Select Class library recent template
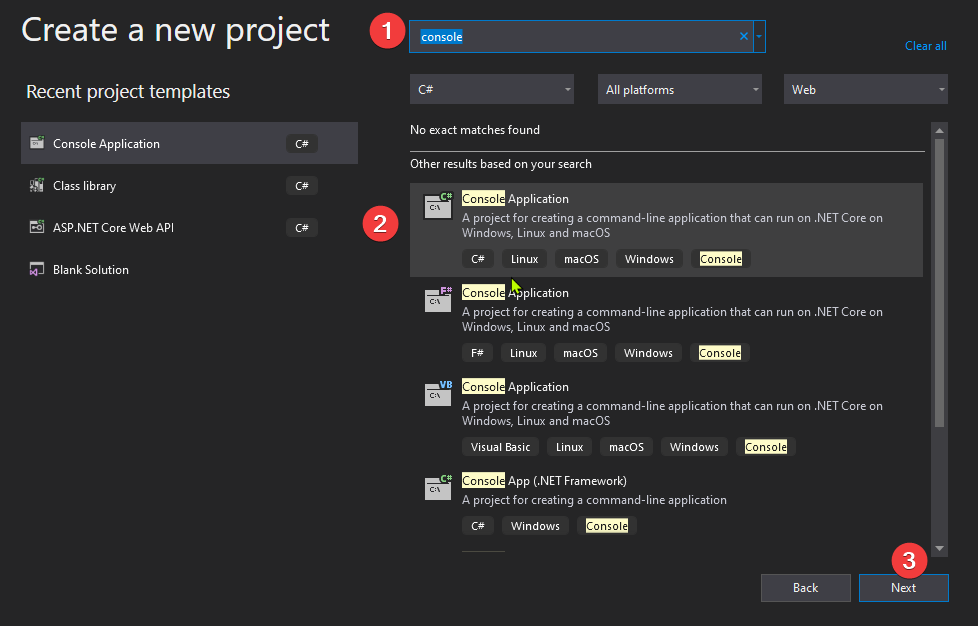 coord(189,185)
